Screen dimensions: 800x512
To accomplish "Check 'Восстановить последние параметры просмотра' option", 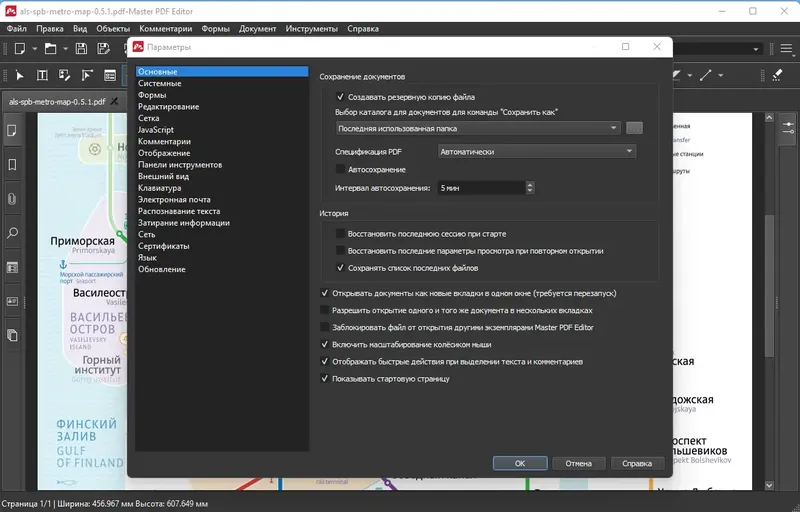I will 340,250.
